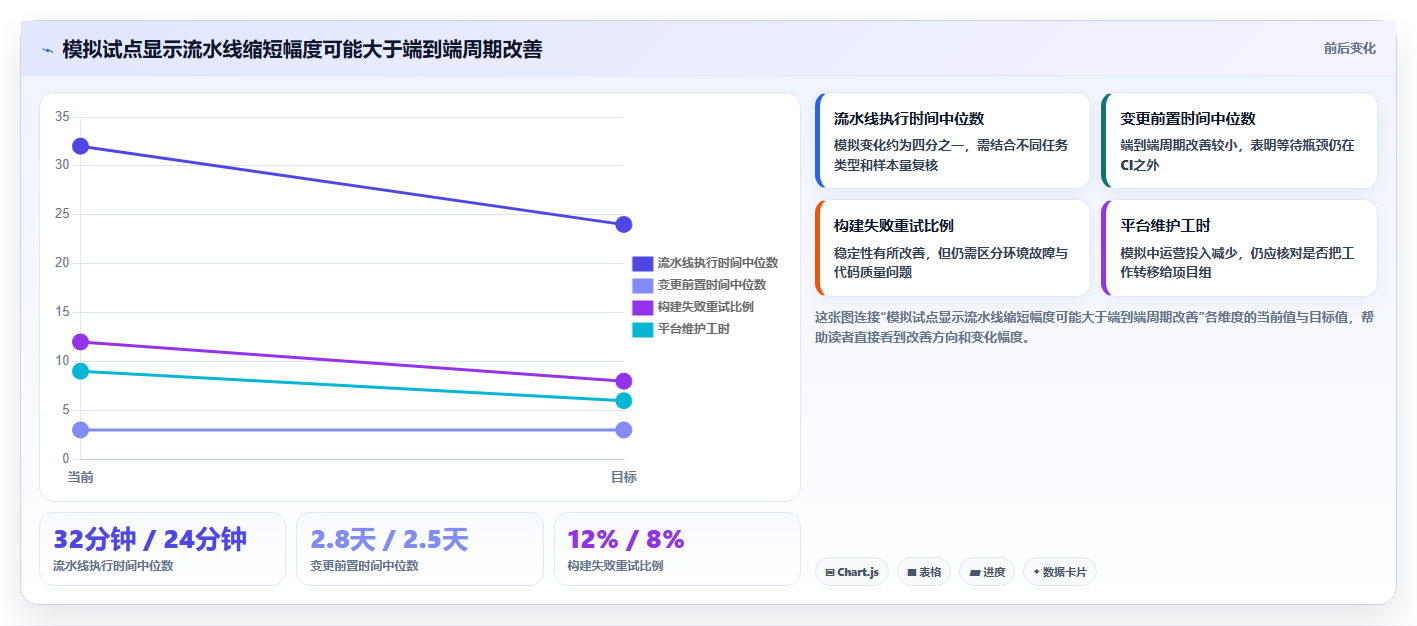Click the 流水线执行时间中位数 legend label
The width and height of the screenshot is (1417, 626).
(718, 263)
